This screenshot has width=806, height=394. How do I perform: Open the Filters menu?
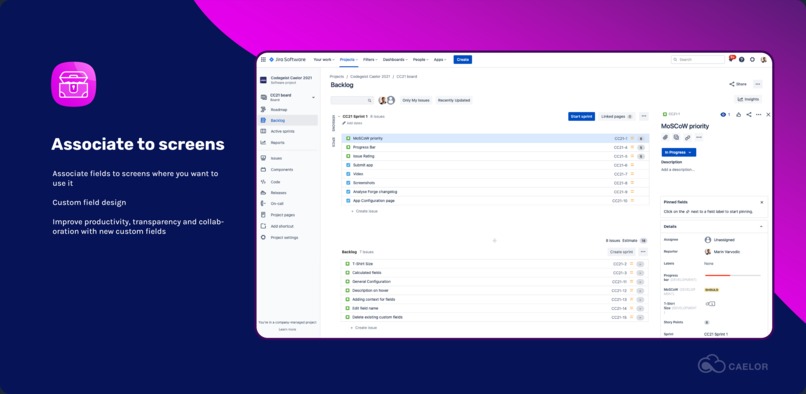(x=370, y=60)
